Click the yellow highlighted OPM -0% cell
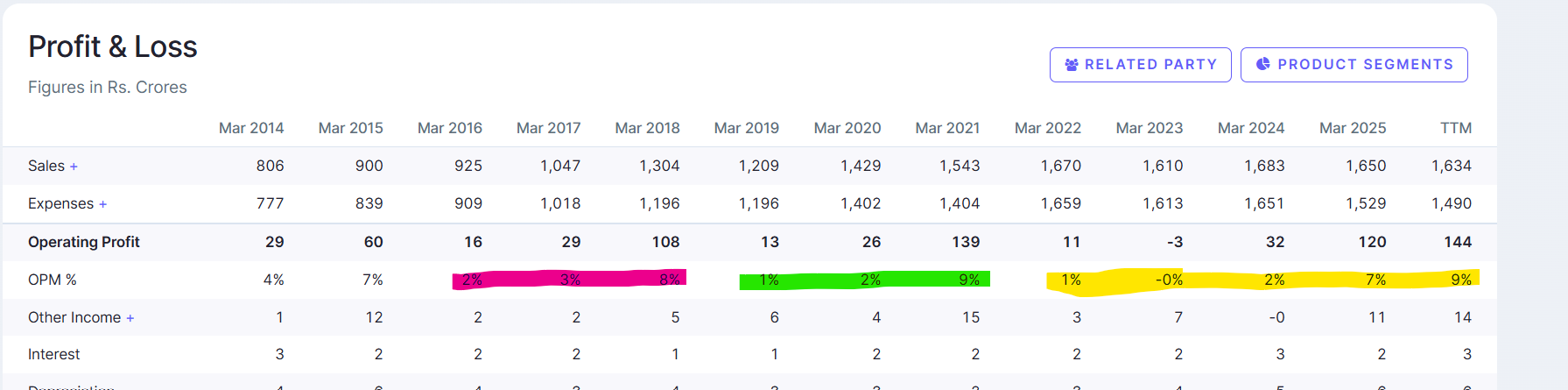The height and width of the screenshot is (390, 1568). coord(1169,280)
